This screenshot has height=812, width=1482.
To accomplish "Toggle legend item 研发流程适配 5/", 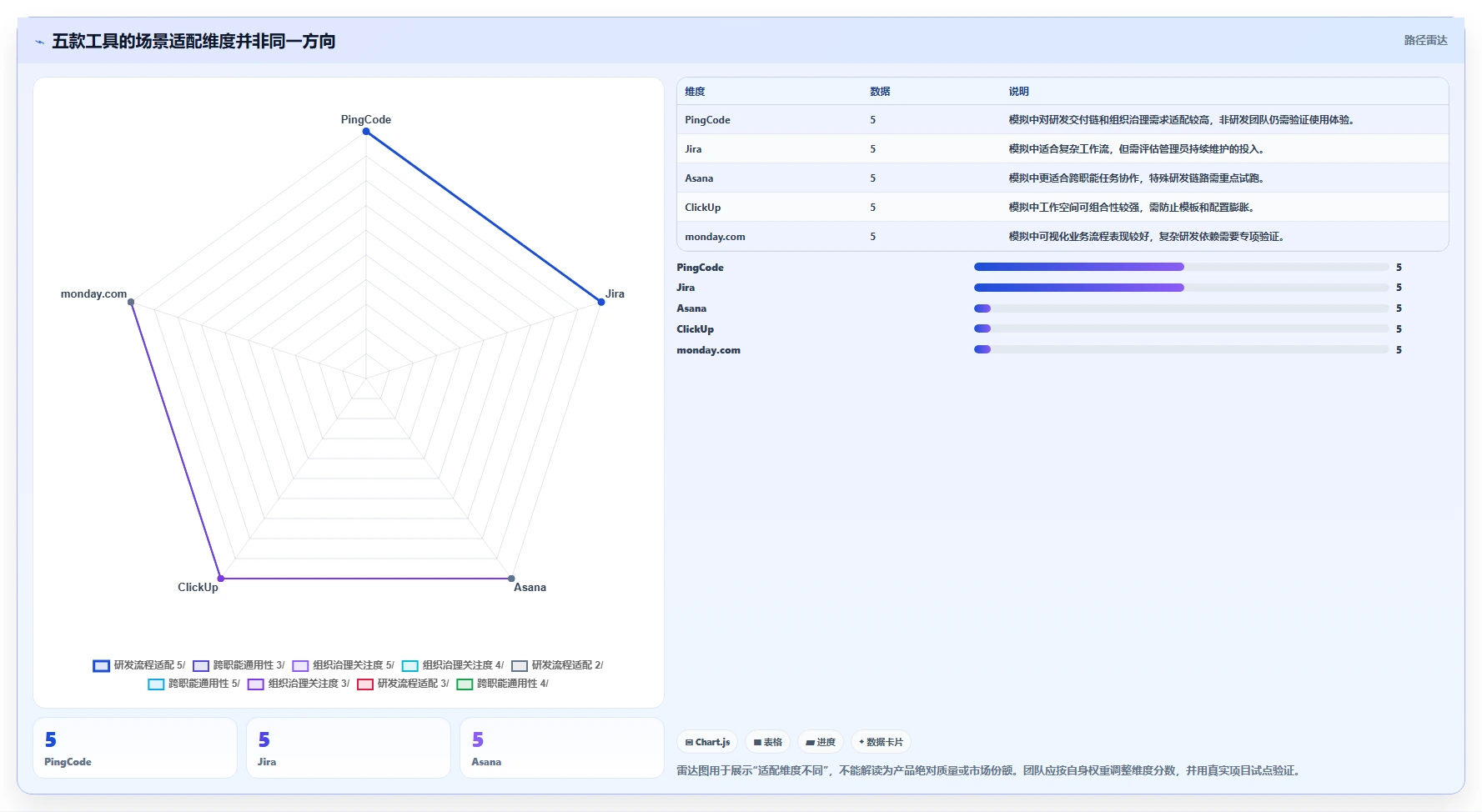I will [139, 665].
